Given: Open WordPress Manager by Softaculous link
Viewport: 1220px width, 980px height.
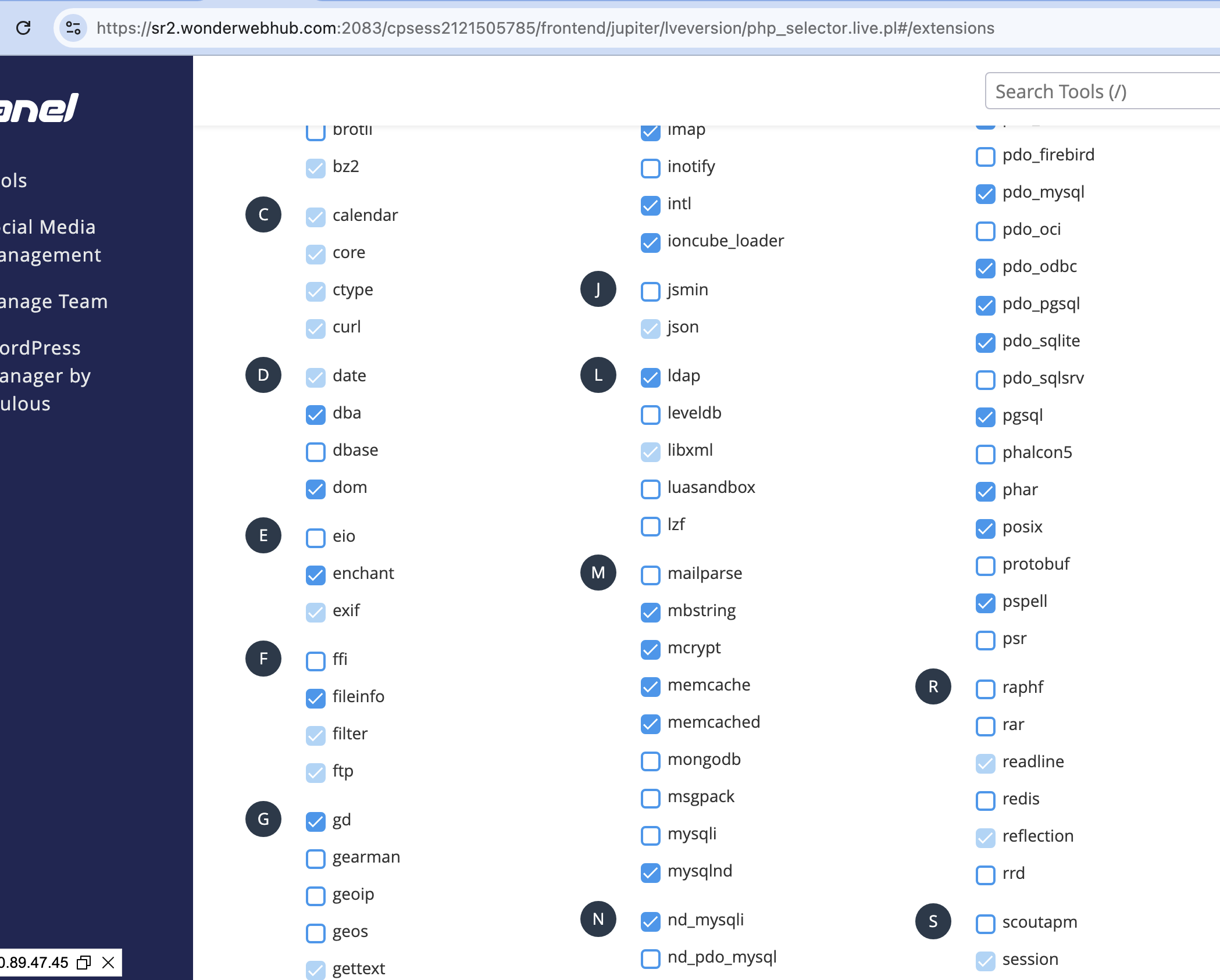Looking at the screenshot, I should (45, 375).
